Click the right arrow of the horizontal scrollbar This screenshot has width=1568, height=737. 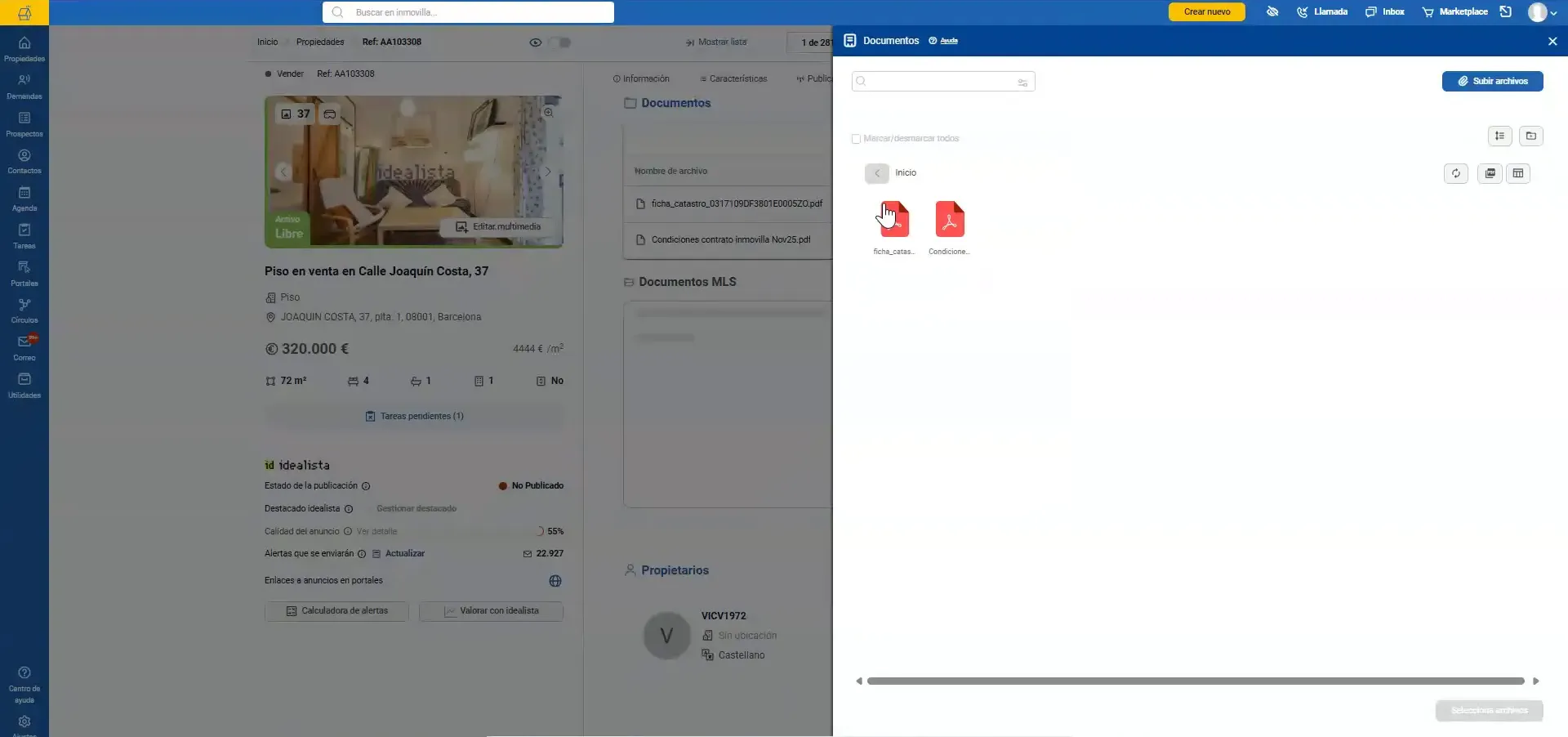[1536, 681]
